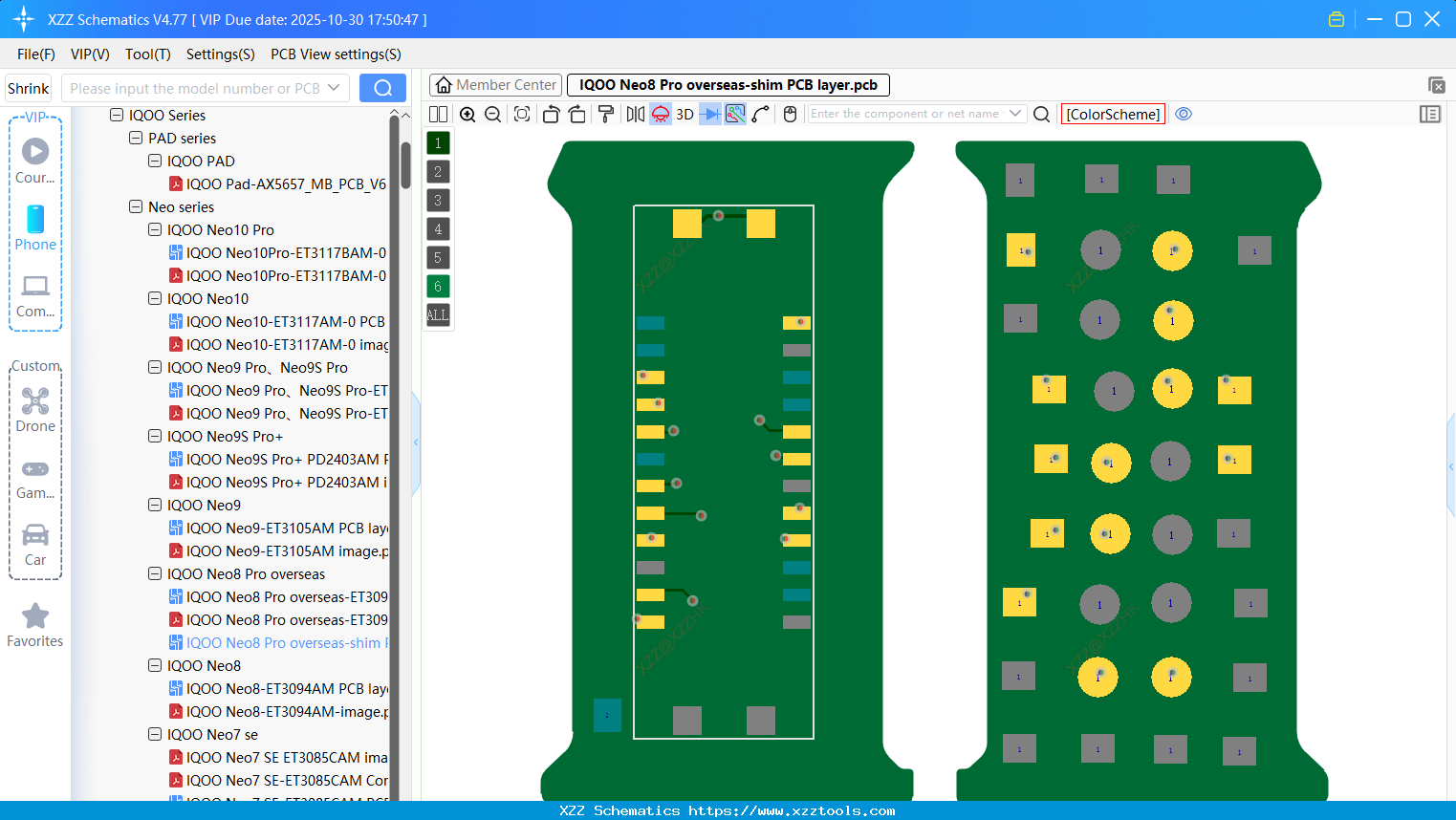
Task: Show PCB layer 6
Action: click(x=438, y=287)
